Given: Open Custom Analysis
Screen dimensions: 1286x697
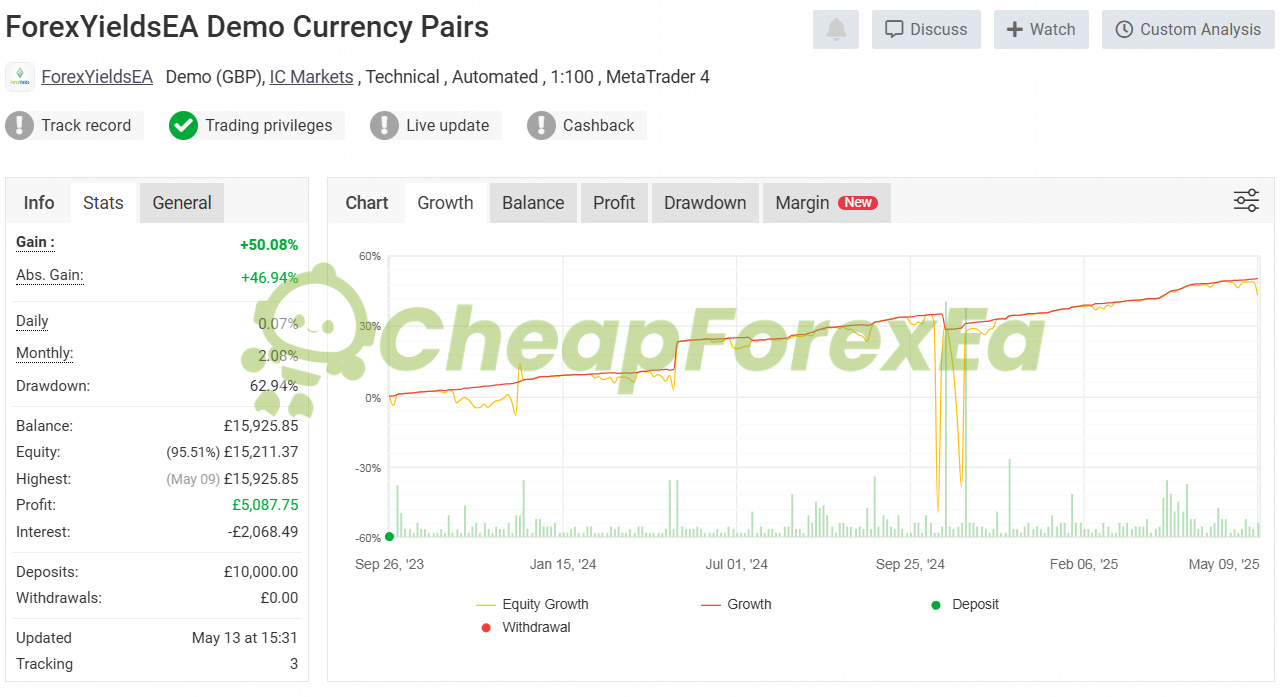Looking at the screenshot, I should click(x=1188, y=30).
